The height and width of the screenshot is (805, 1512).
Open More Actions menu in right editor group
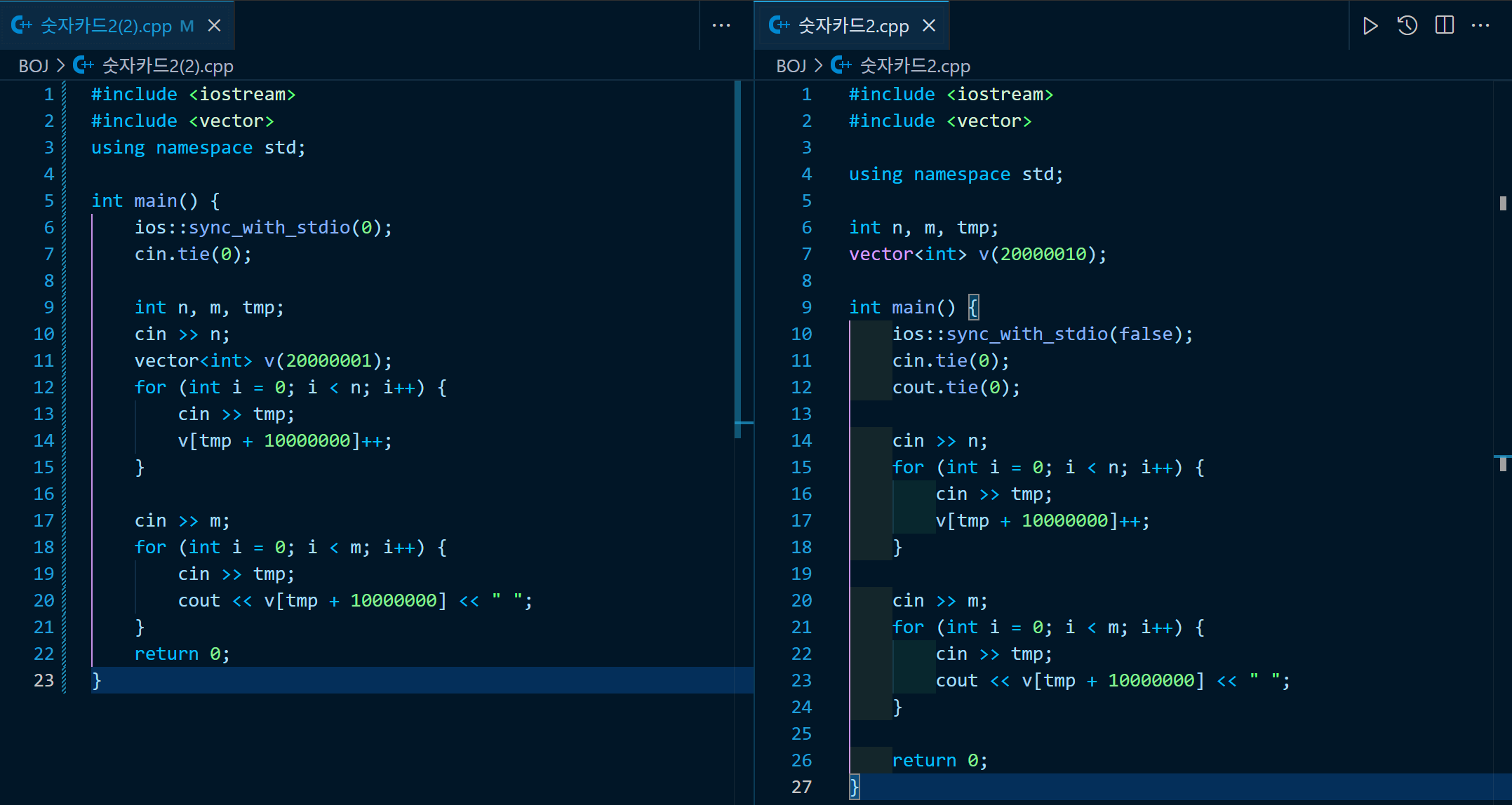[1480, 26]
